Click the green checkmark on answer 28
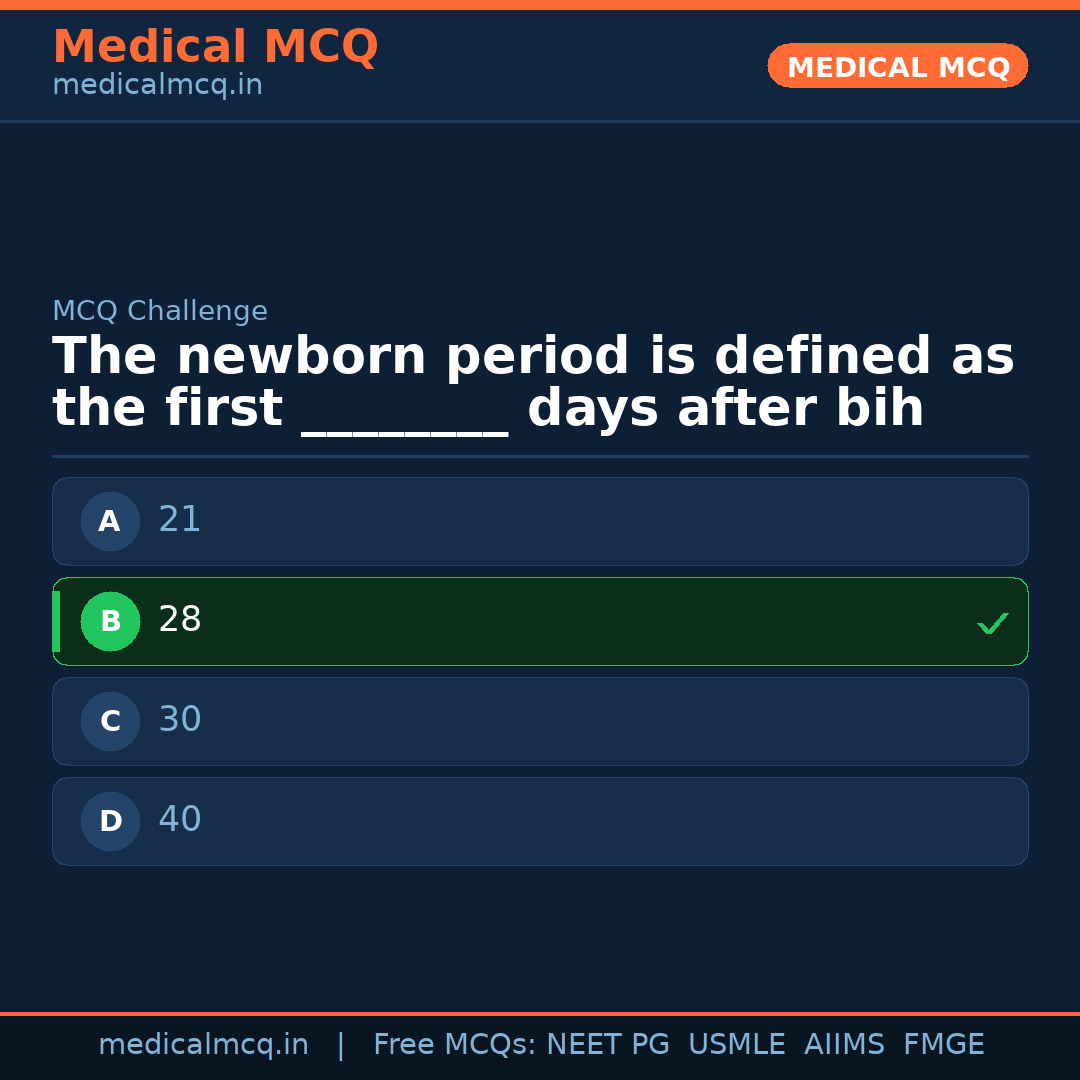 coord(992,623)
